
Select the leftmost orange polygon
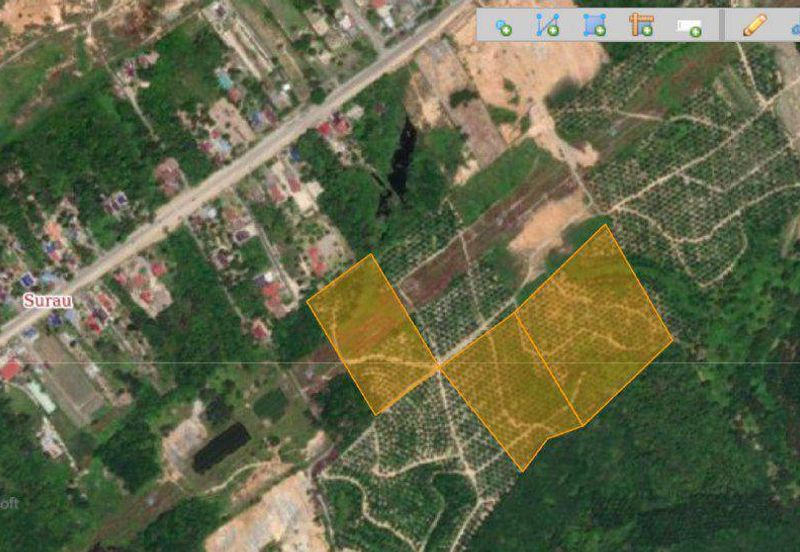[x=372, y=332]
